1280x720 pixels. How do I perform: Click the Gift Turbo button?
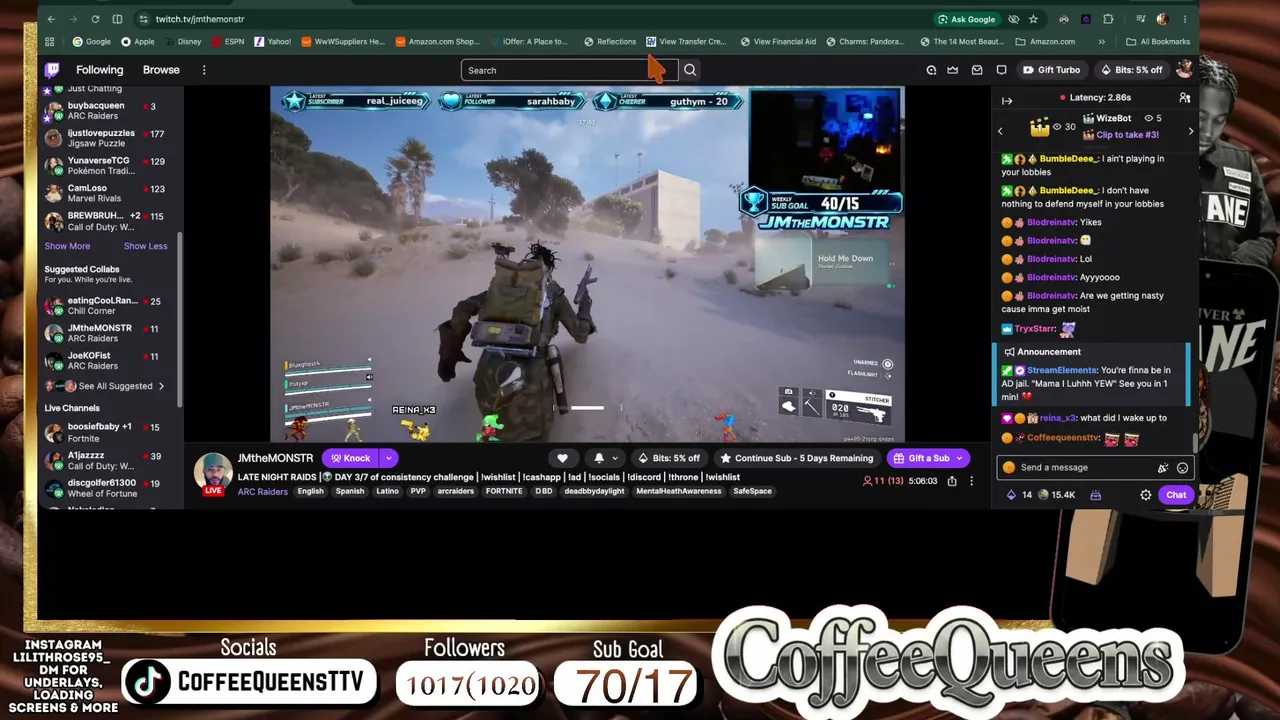tap(1051, 70)
